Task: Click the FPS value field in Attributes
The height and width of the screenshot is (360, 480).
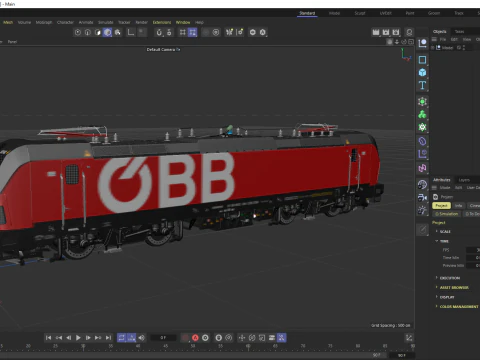Action: coord(473,250)
